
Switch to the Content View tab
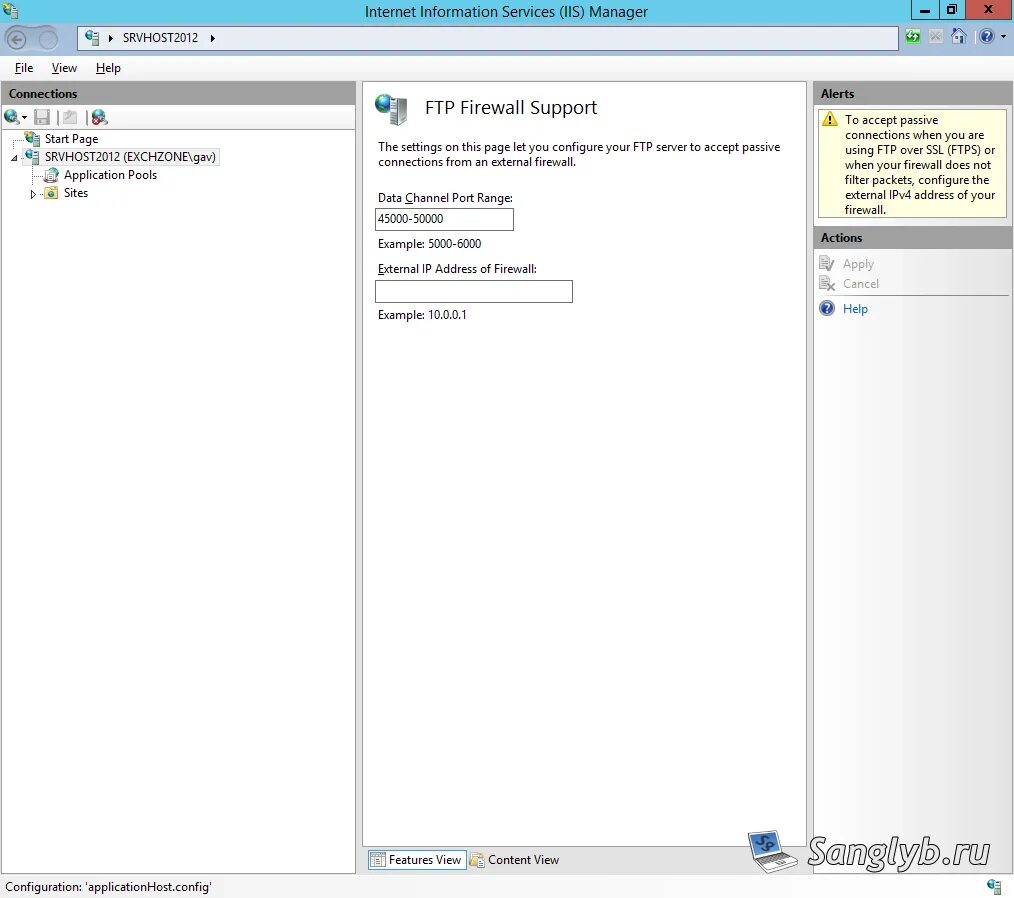(x=515, y=860)
